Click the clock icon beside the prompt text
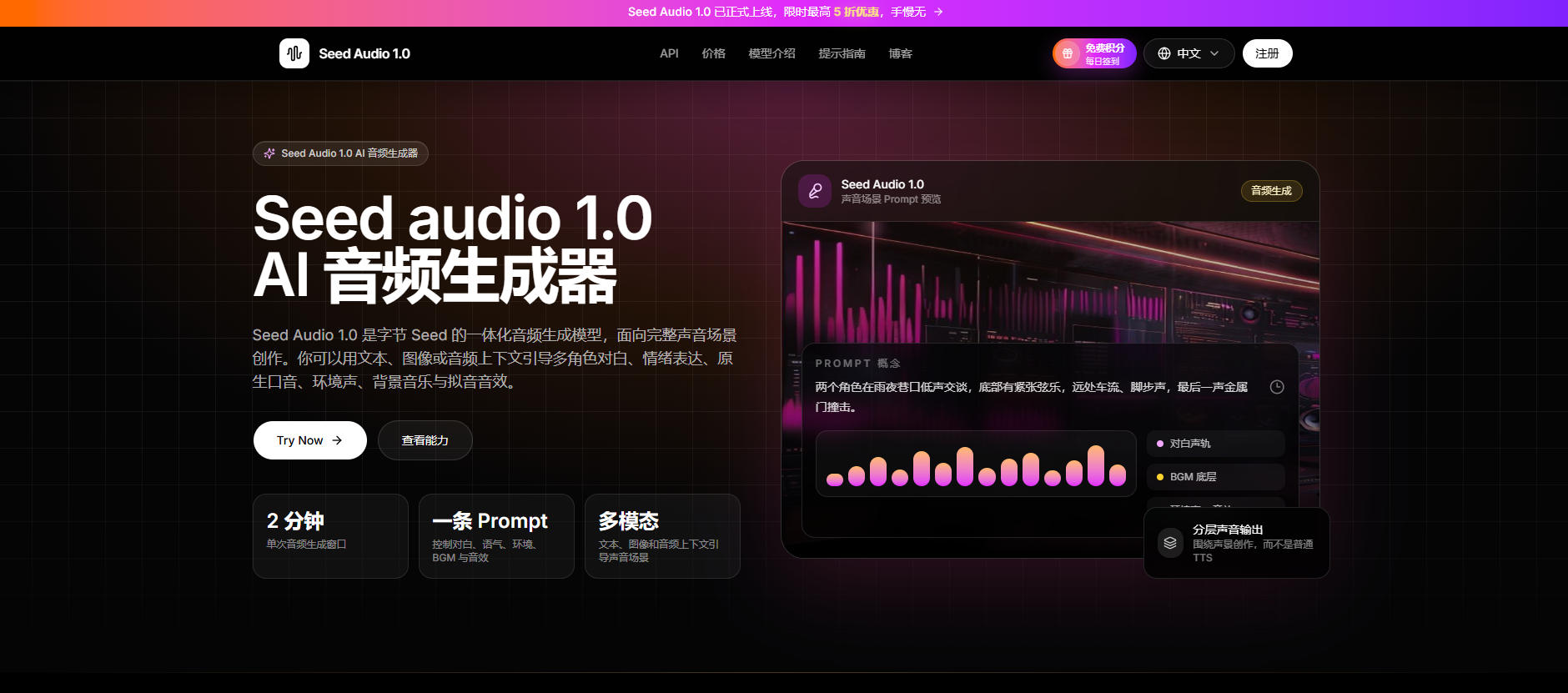 [x=1277, y=387]
